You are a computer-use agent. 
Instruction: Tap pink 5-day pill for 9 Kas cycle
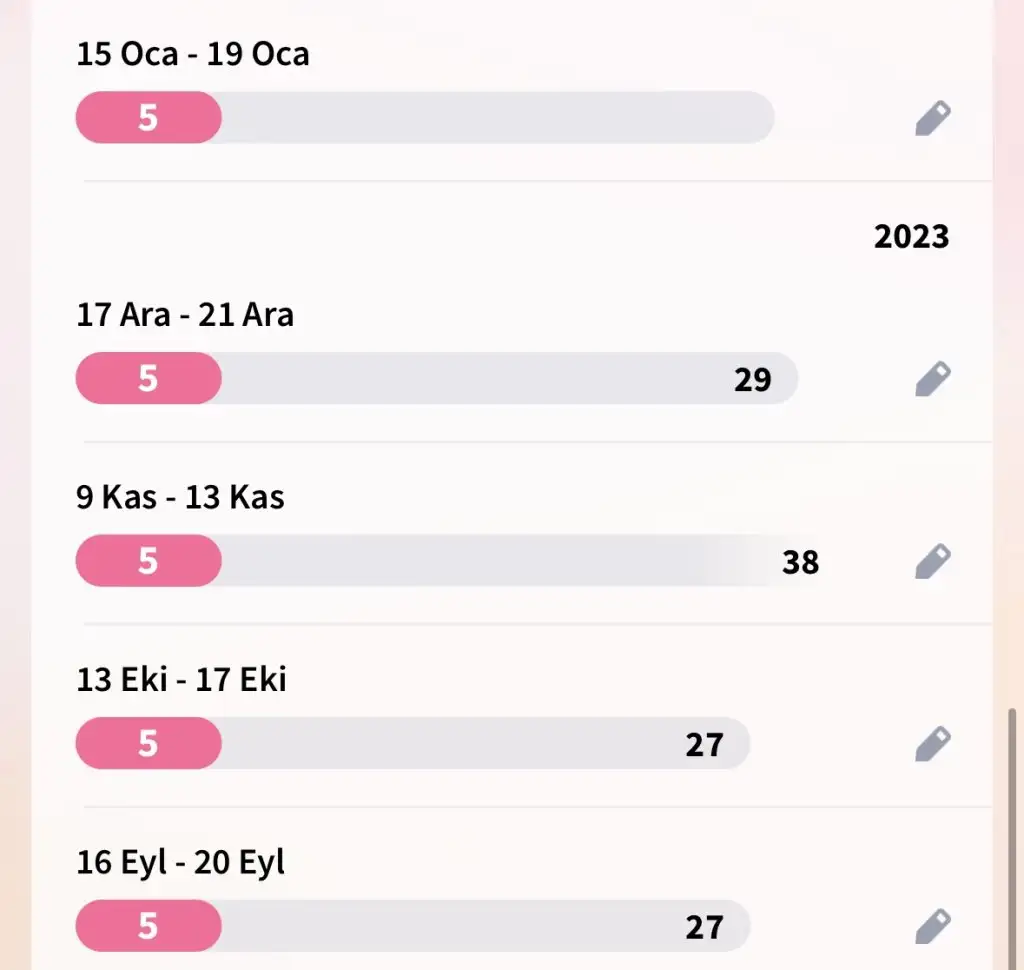pos(149,560)
